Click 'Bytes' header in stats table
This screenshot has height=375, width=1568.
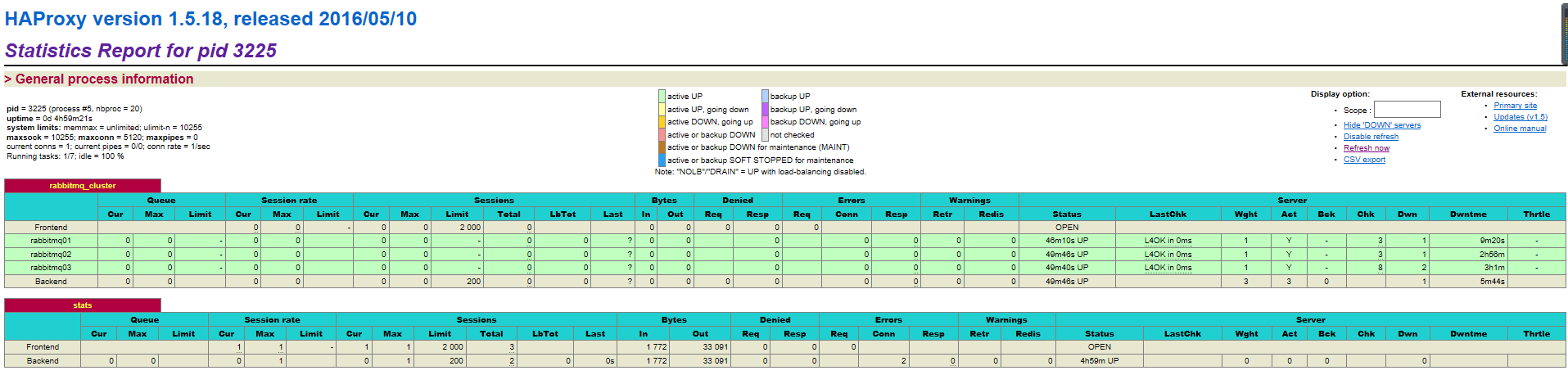674,320
